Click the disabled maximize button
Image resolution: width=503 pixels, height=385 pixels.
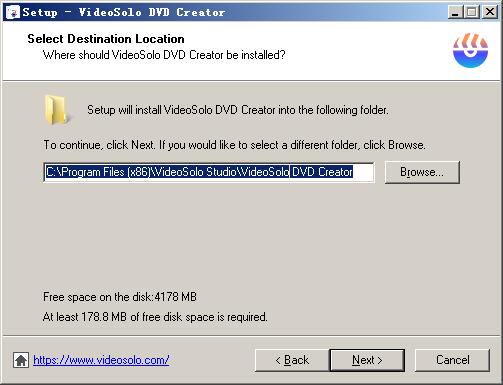tap(472, 12)
